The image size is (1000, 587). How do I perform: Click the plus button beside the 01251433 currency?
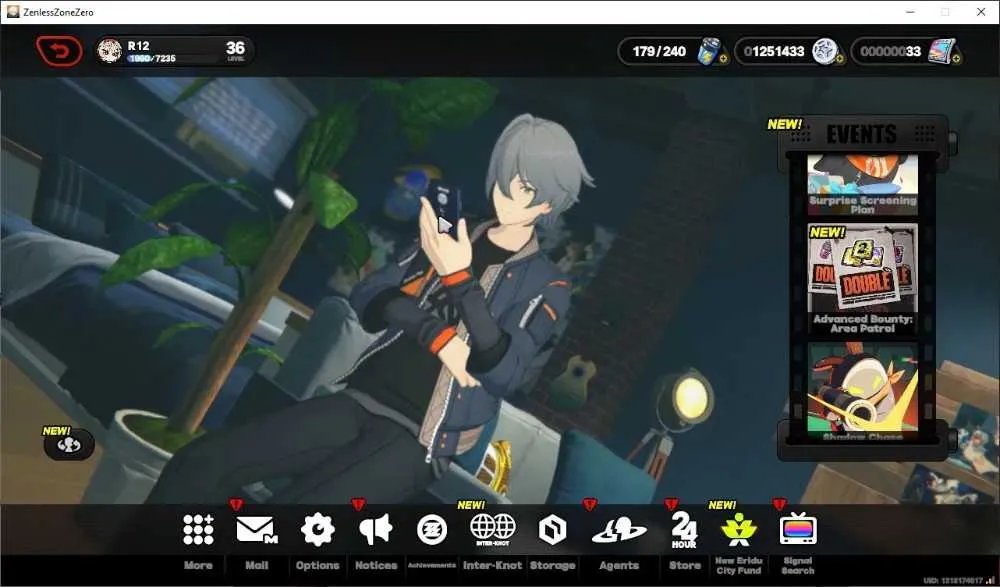point(839,59)
